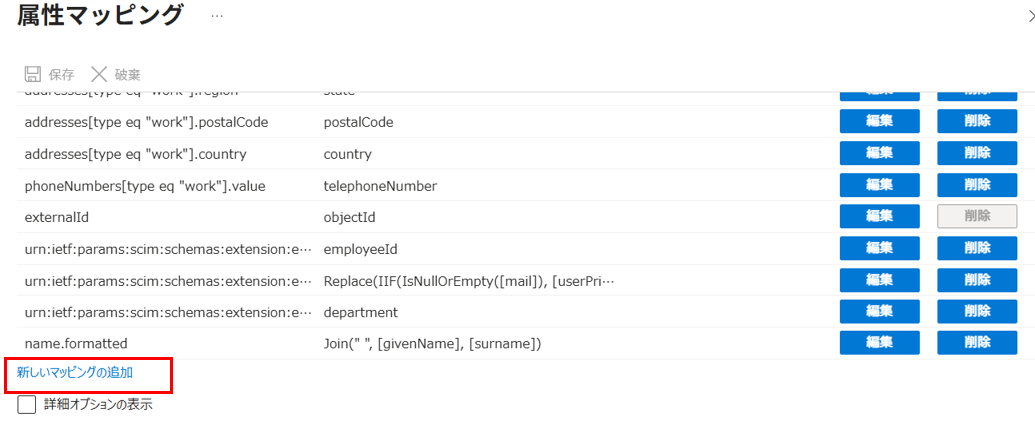Delete the name.formatted Join mapping
Screen dimensions: 1035x433
click(x=977, y=343)
